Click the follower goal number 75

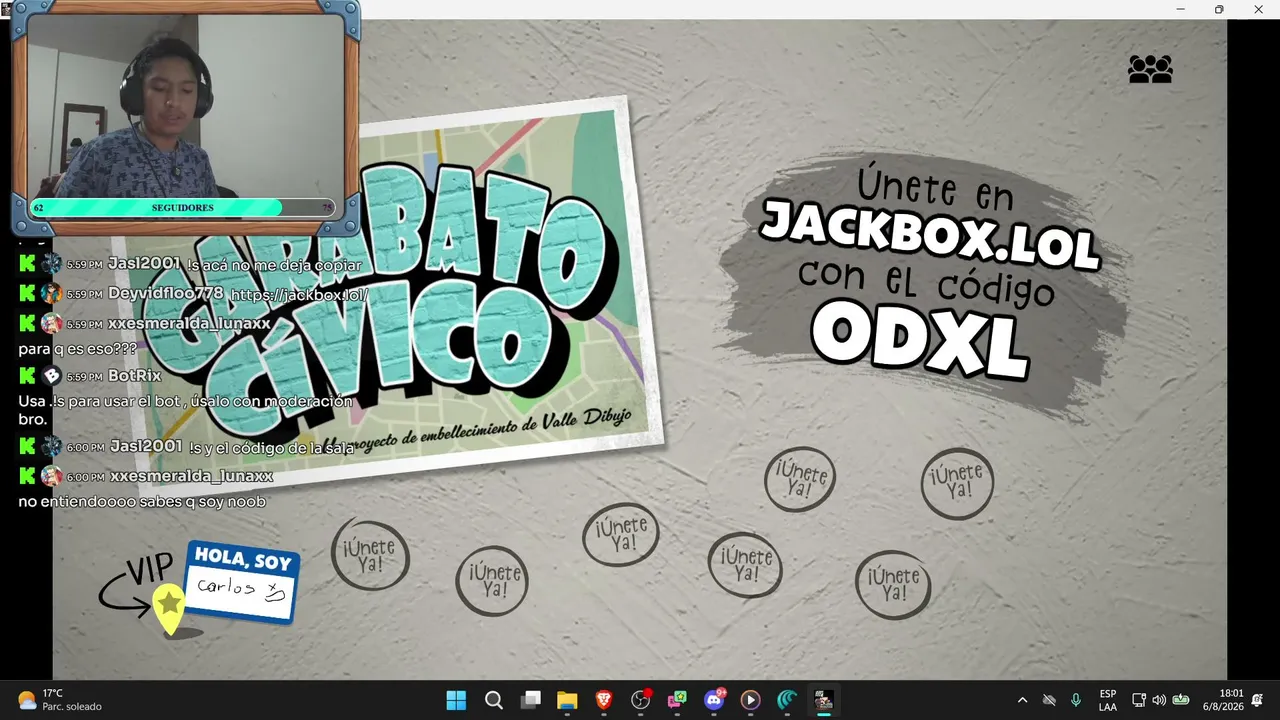click(x=327, y=208)
